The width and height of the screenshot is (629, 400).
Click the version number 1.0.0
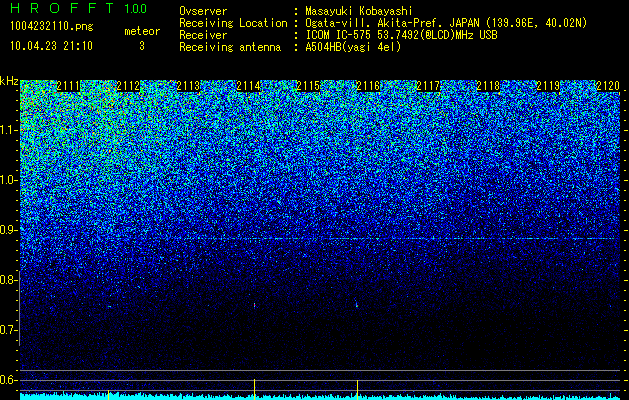135,9
